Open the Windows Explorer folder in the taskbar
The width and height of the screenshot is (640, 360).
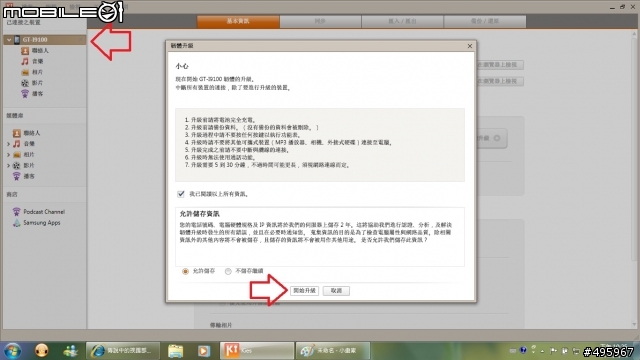click(176, 351)
